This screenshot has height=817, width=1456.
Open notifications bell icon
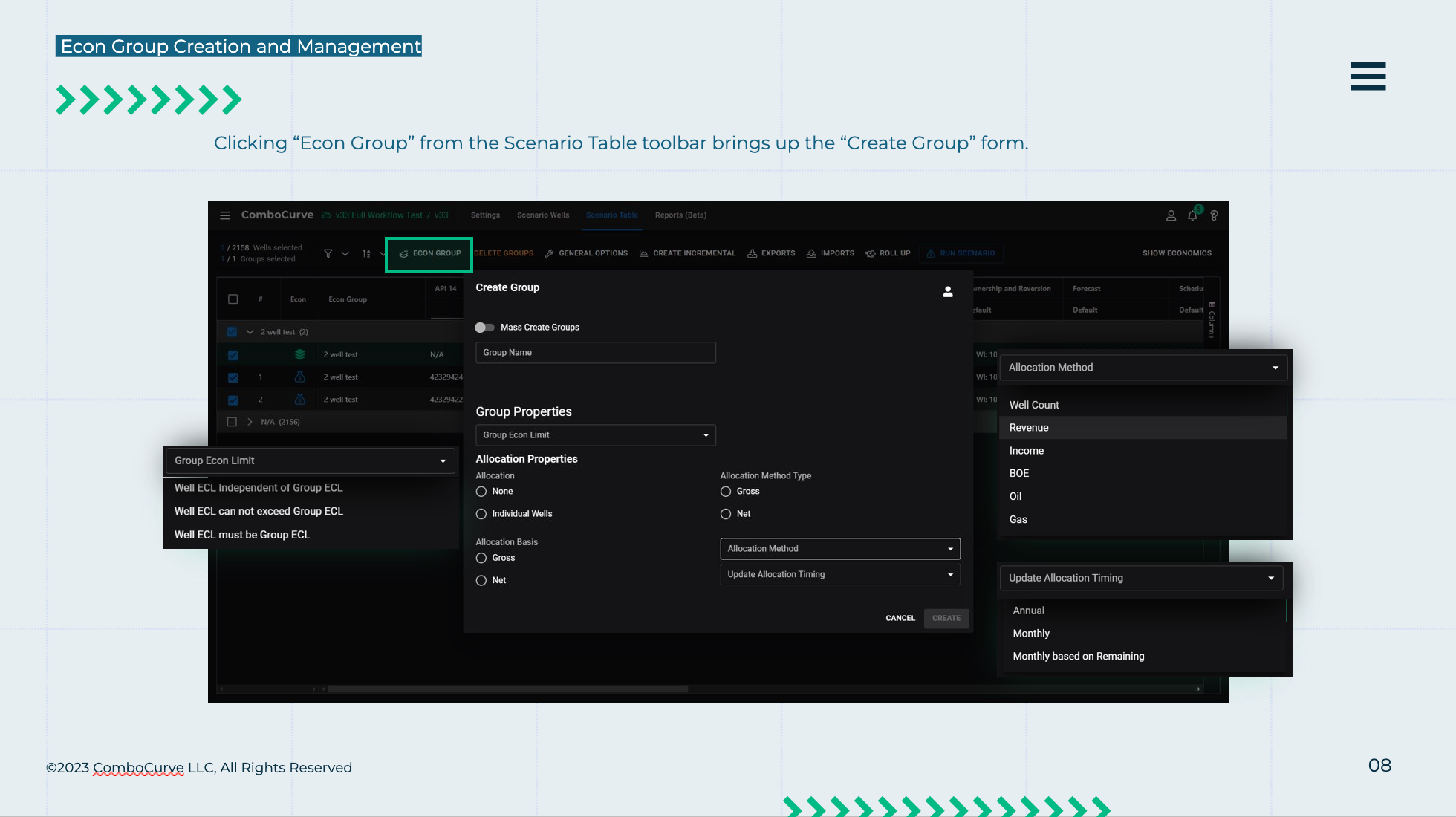pyautogui.click(x=1192, y=215)
